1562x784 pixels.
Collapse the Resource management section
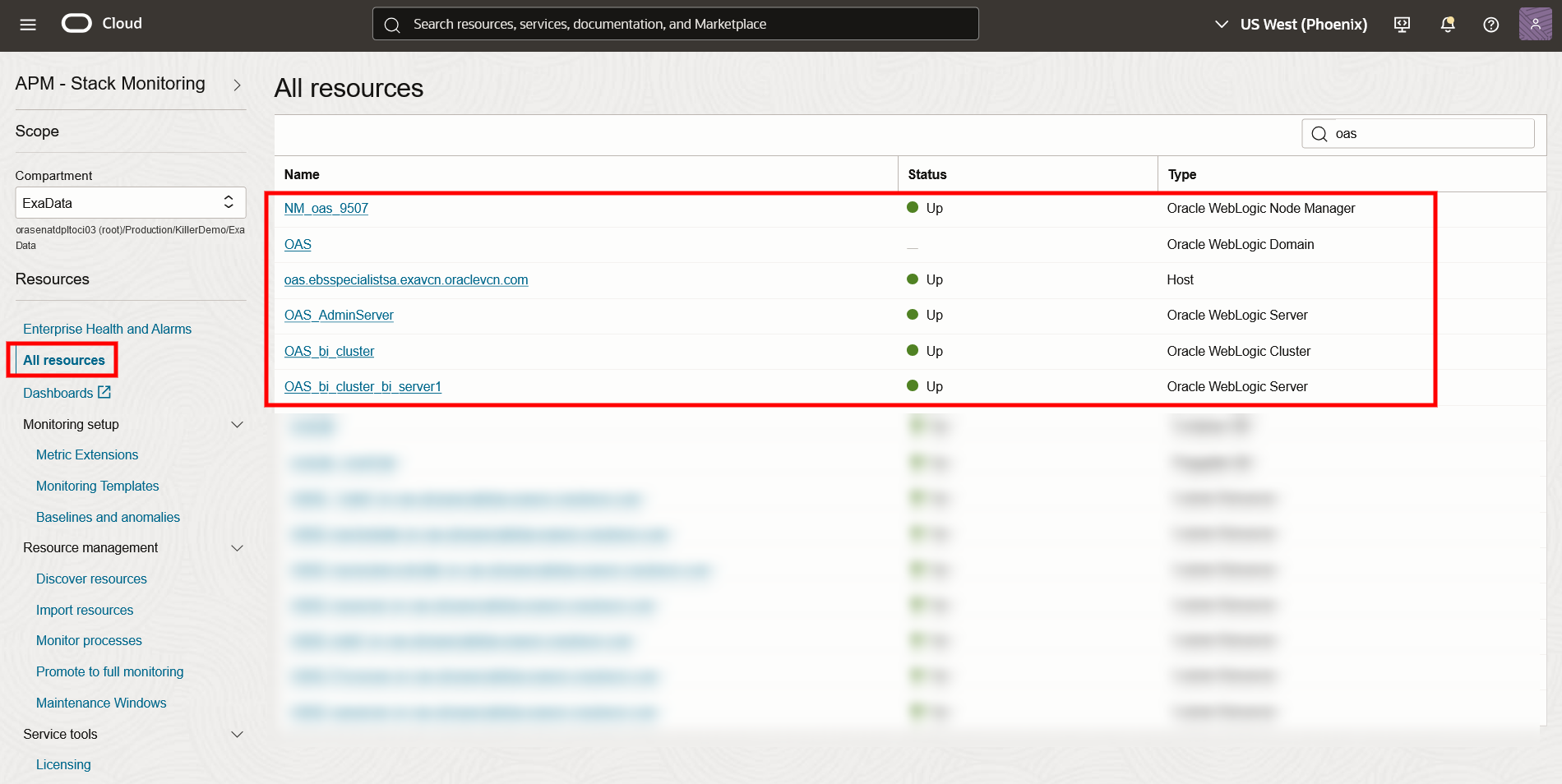(x=238, y=548)
